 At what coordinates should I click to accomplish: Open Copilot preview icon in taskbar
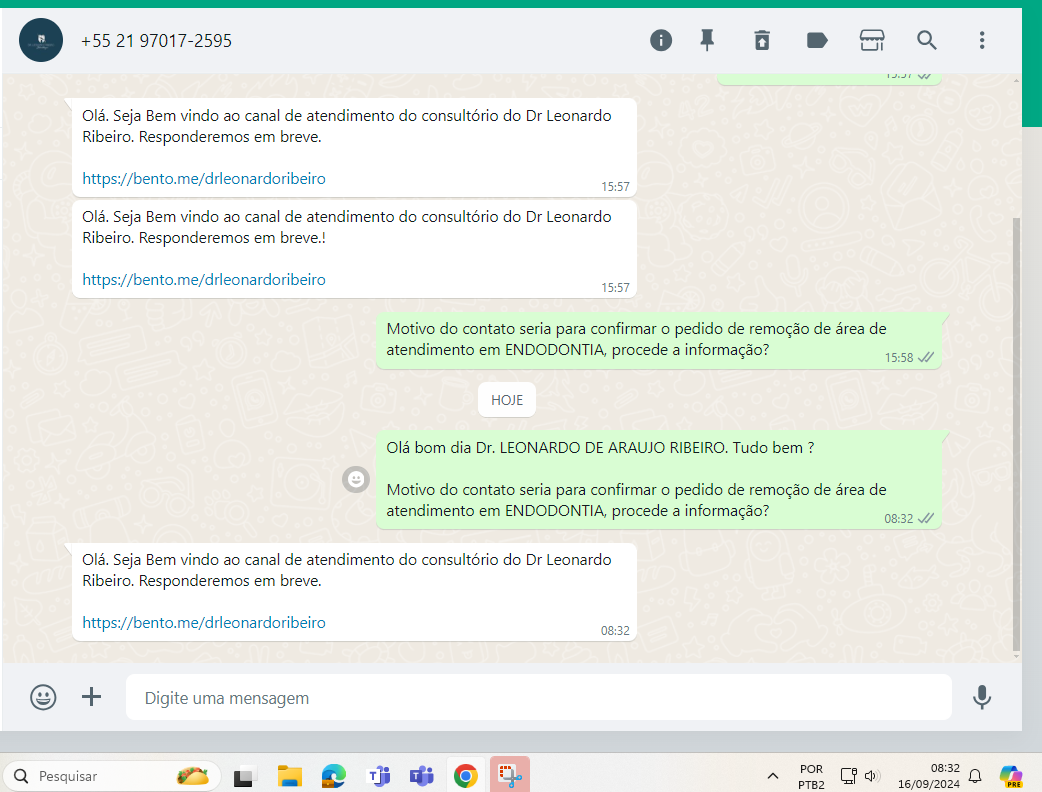[1011, 776]
